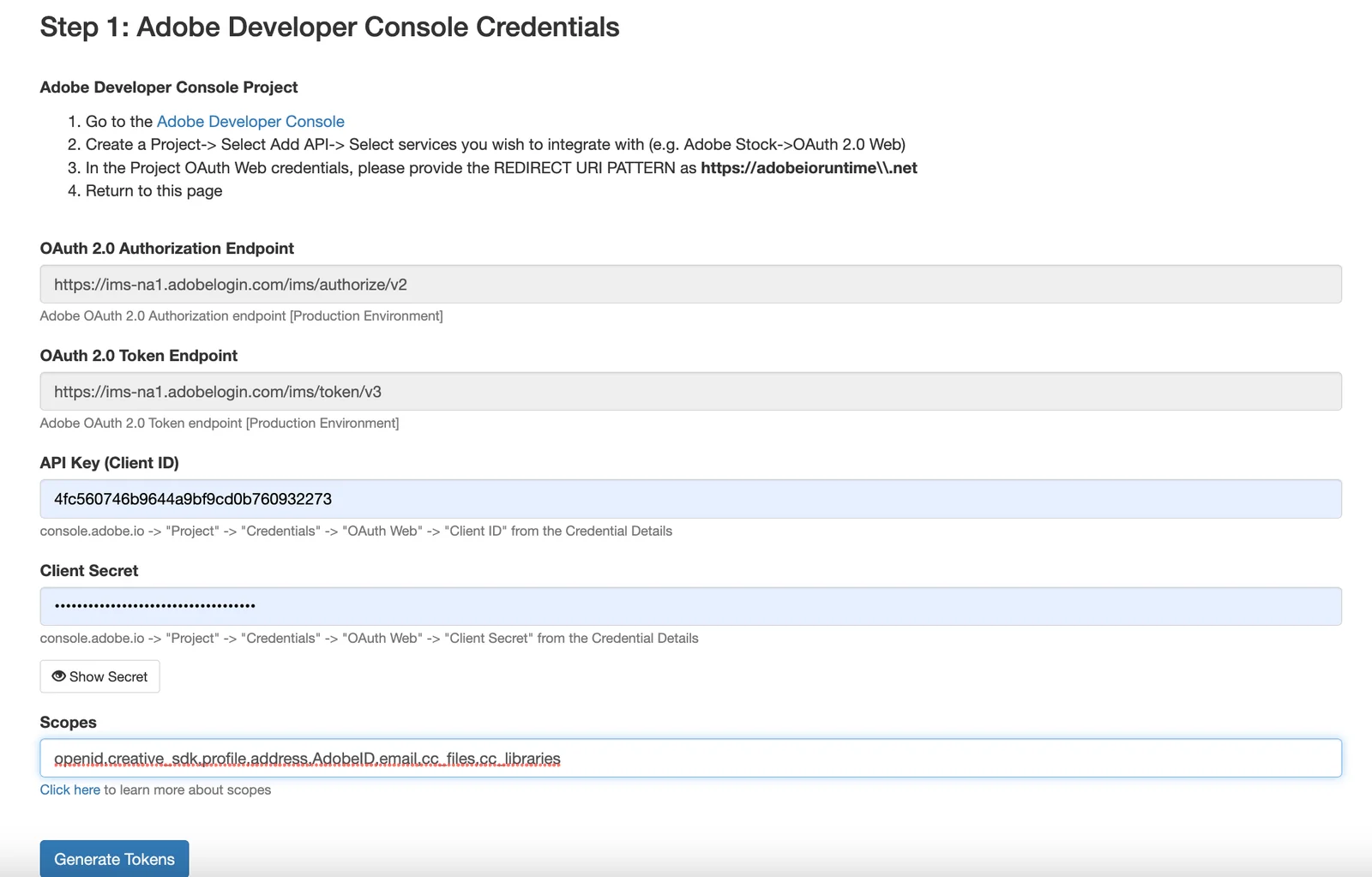The width and height of the screenshot is (1372, 877).
Task: Click the 'Return to this page' list item
Action: pyautogui.click(x=153, y=191)
